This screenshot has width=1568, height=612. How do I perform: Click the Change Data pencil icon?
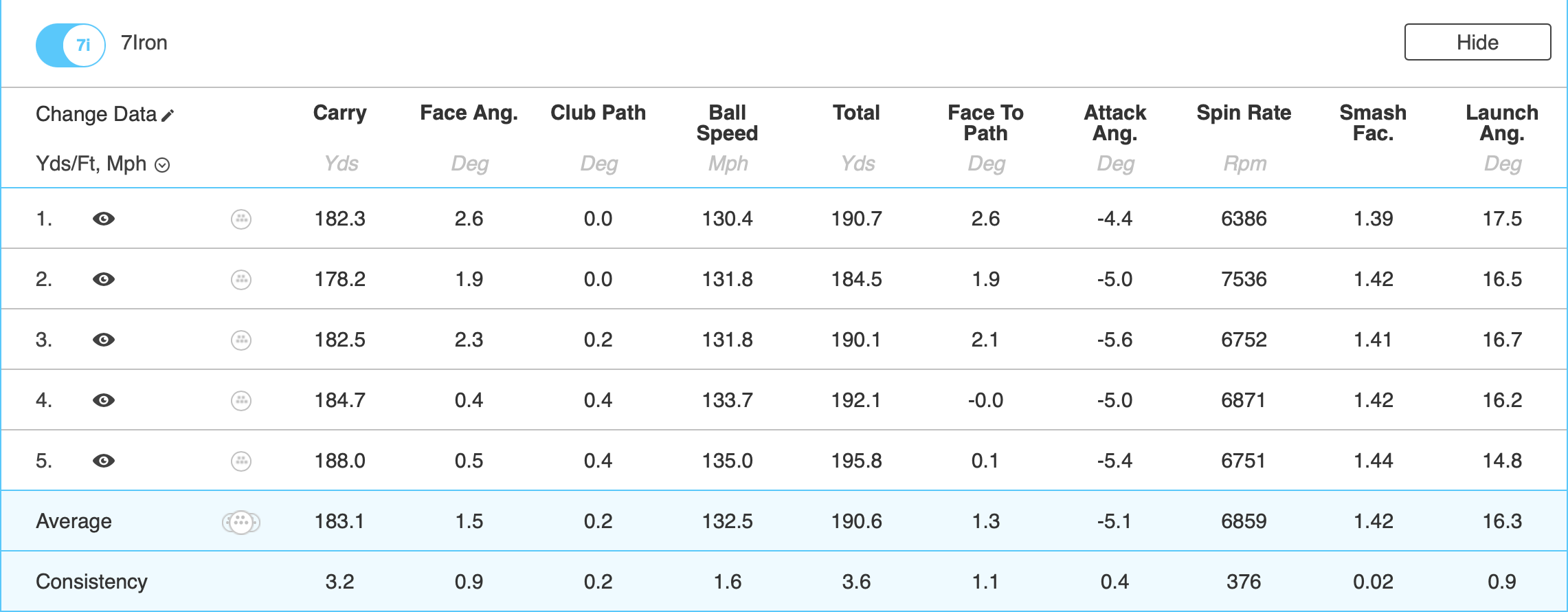[168, 116]
